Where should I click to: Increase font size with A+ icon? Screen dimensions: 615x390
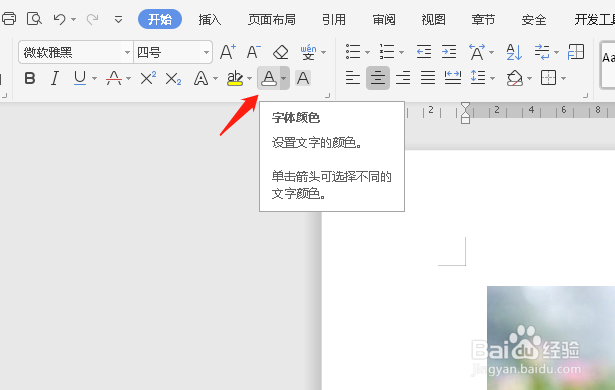(x=227, y=52)
